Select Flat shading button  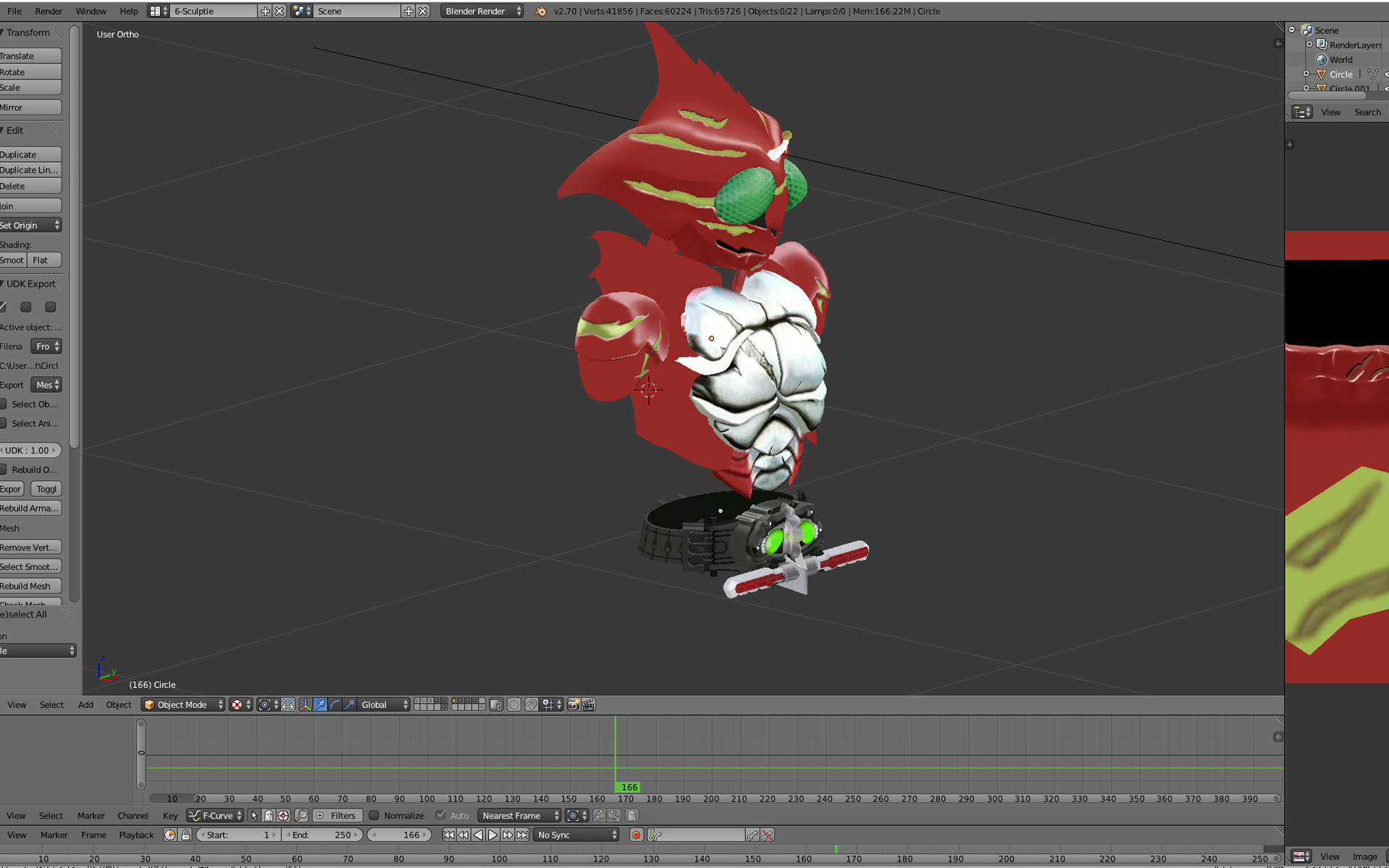(x=44, y=260)
